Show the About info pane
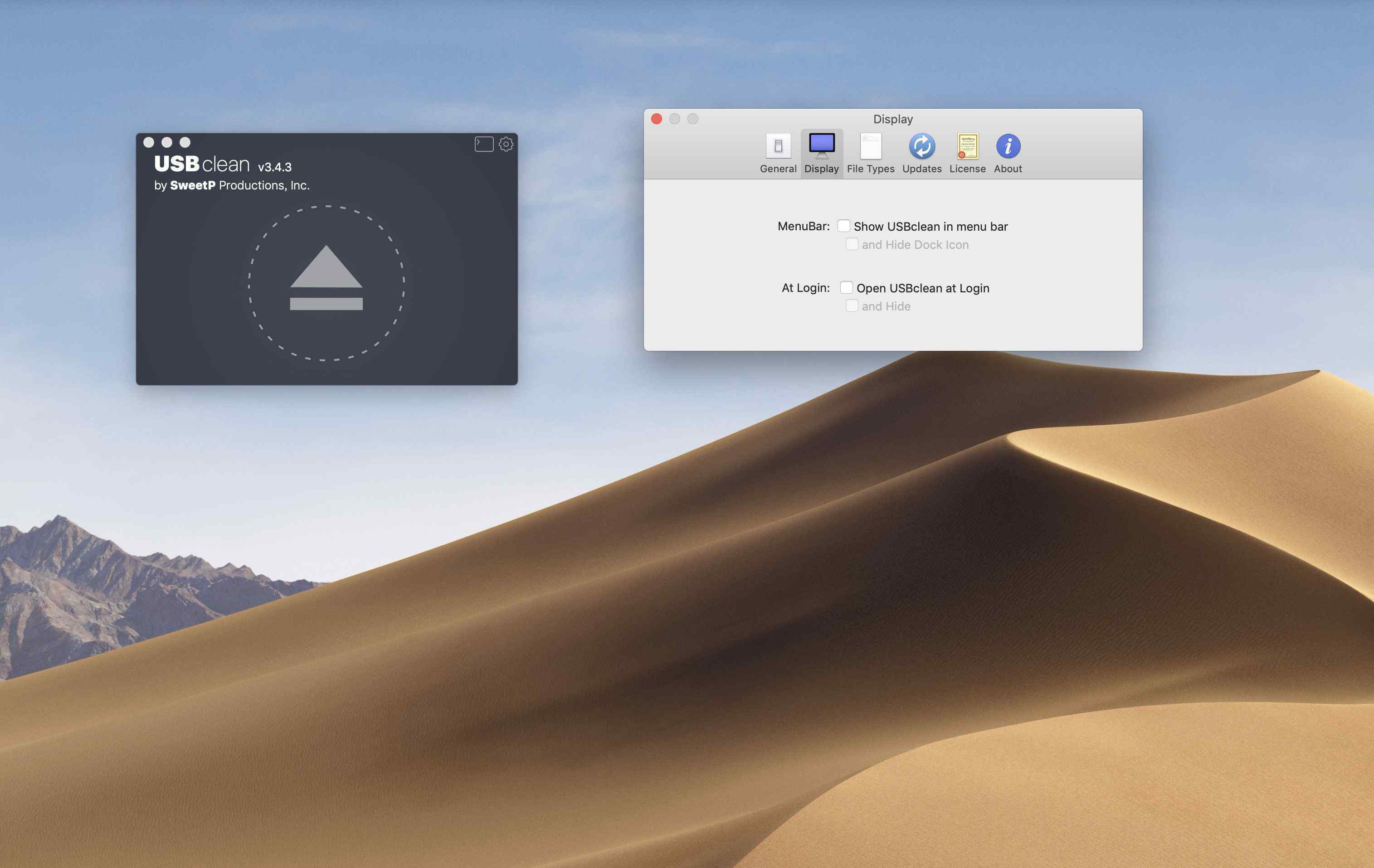Image resolution: width=1374 pixels, height=868 pixels. tap(1008, 153)
